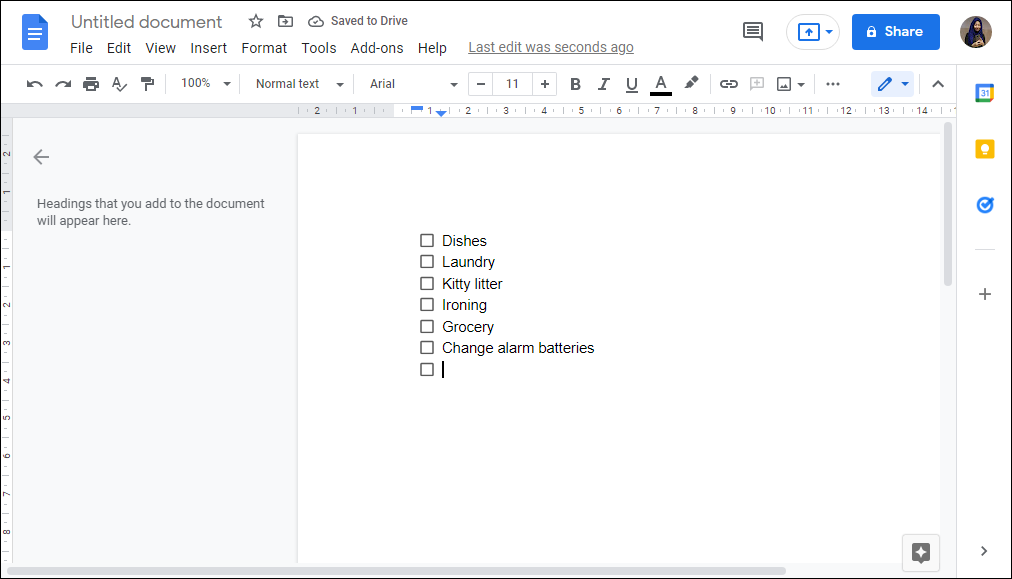Check the Grocery checkbox
The height and width of the screenshot is (579, 1012).
(x=427, y=326)
